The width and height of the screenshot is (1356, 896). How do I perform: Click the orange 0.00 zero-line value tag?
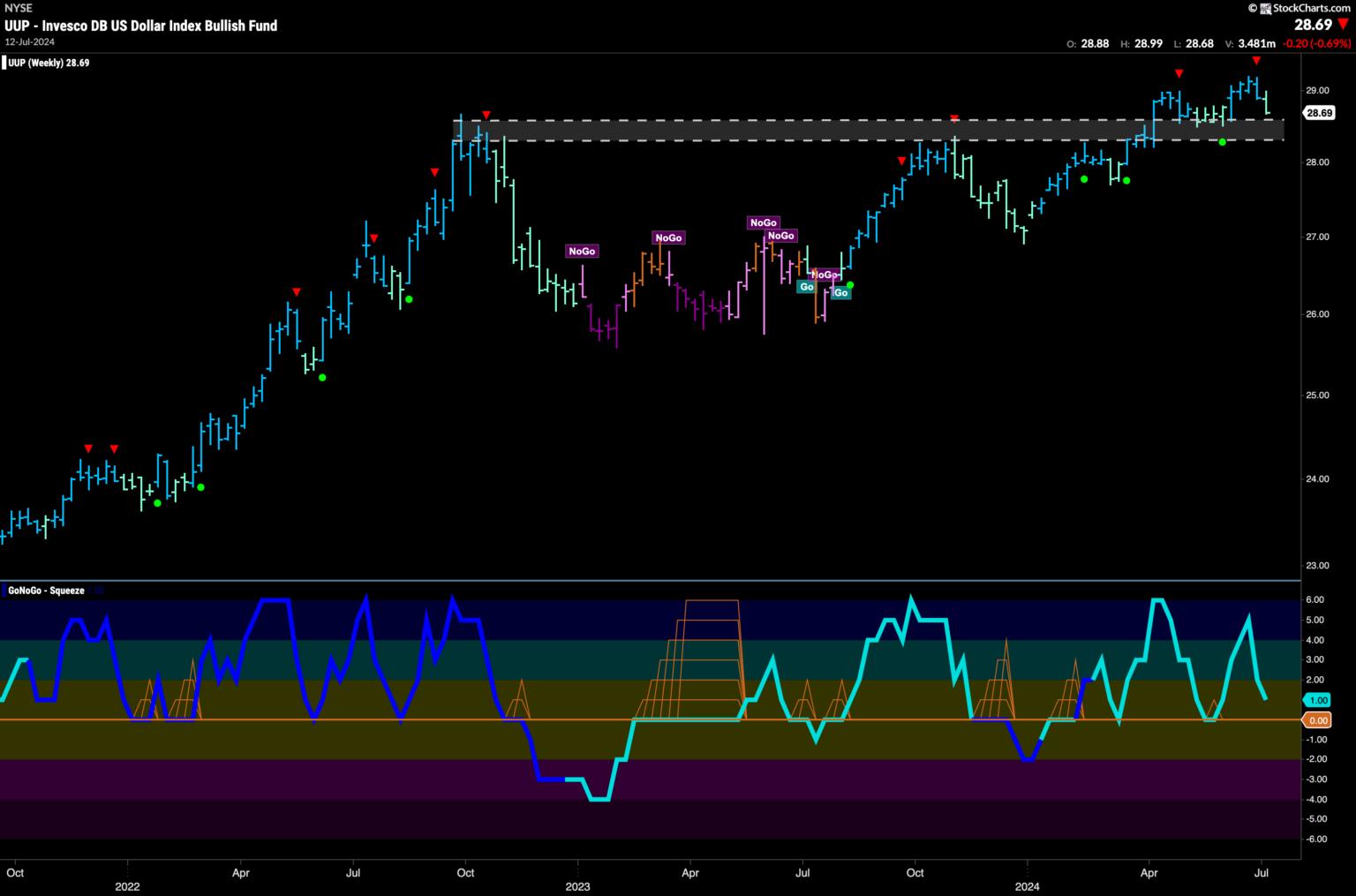(1317, 720)
